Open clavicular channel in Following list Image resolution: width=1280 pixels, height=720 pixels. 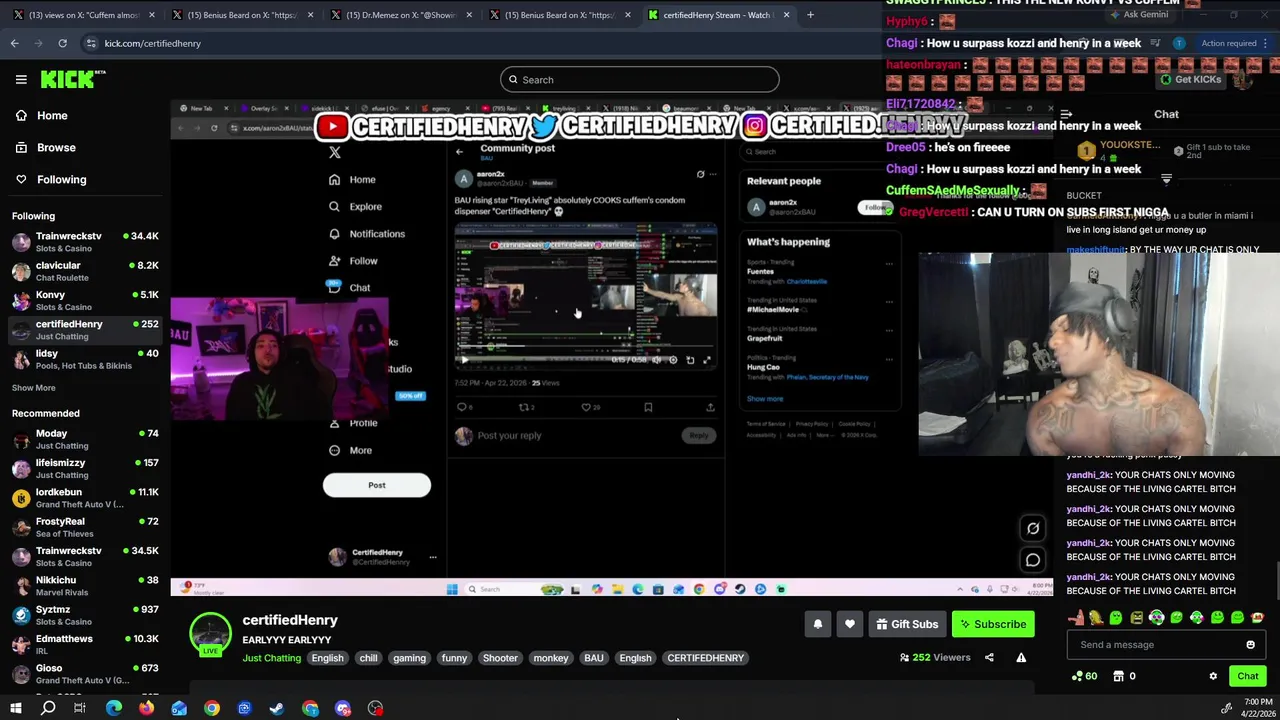pyautogui.click(x=85, y=271)
